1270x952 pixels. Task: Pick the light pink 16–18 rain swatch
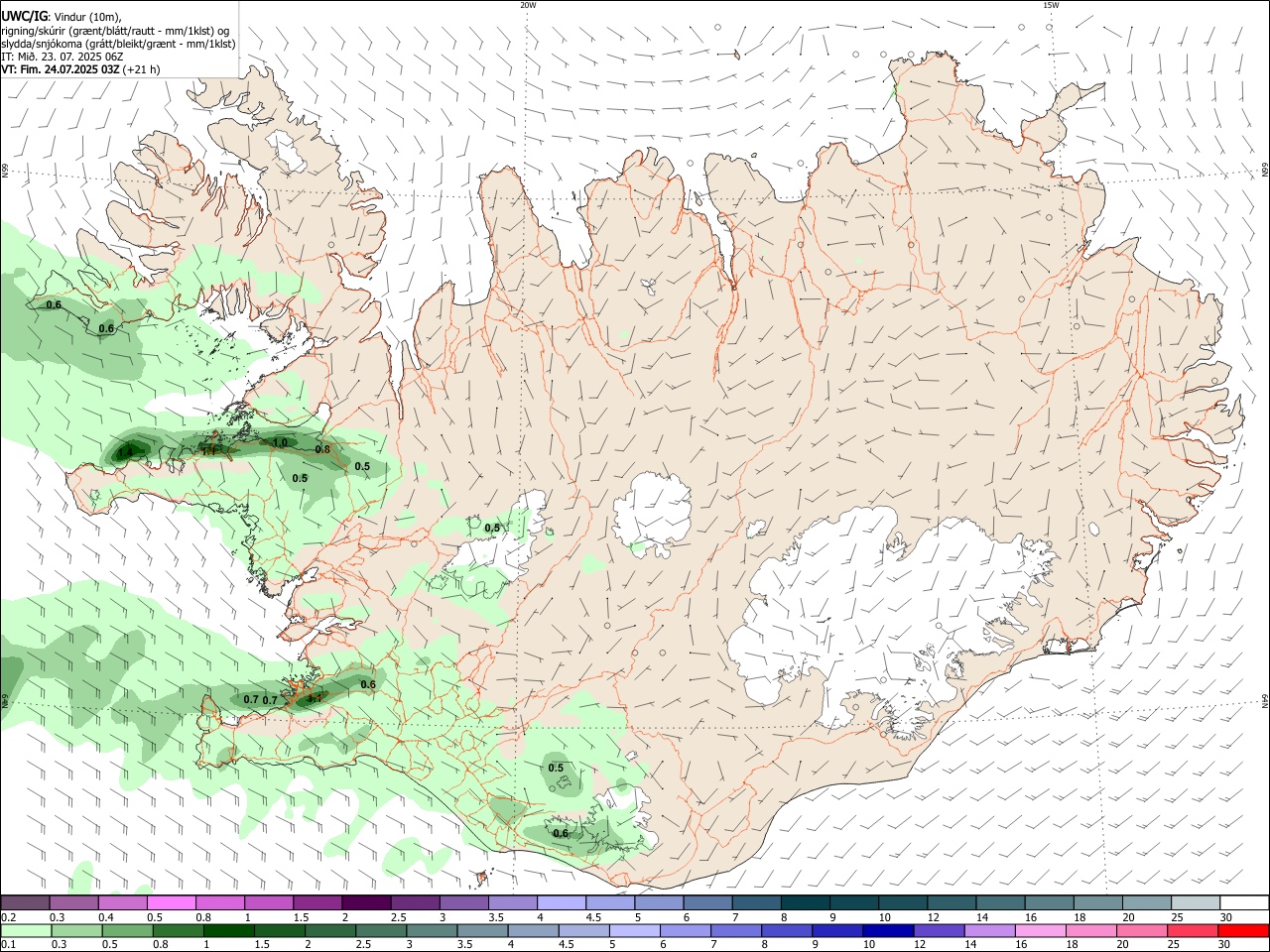1041,931
